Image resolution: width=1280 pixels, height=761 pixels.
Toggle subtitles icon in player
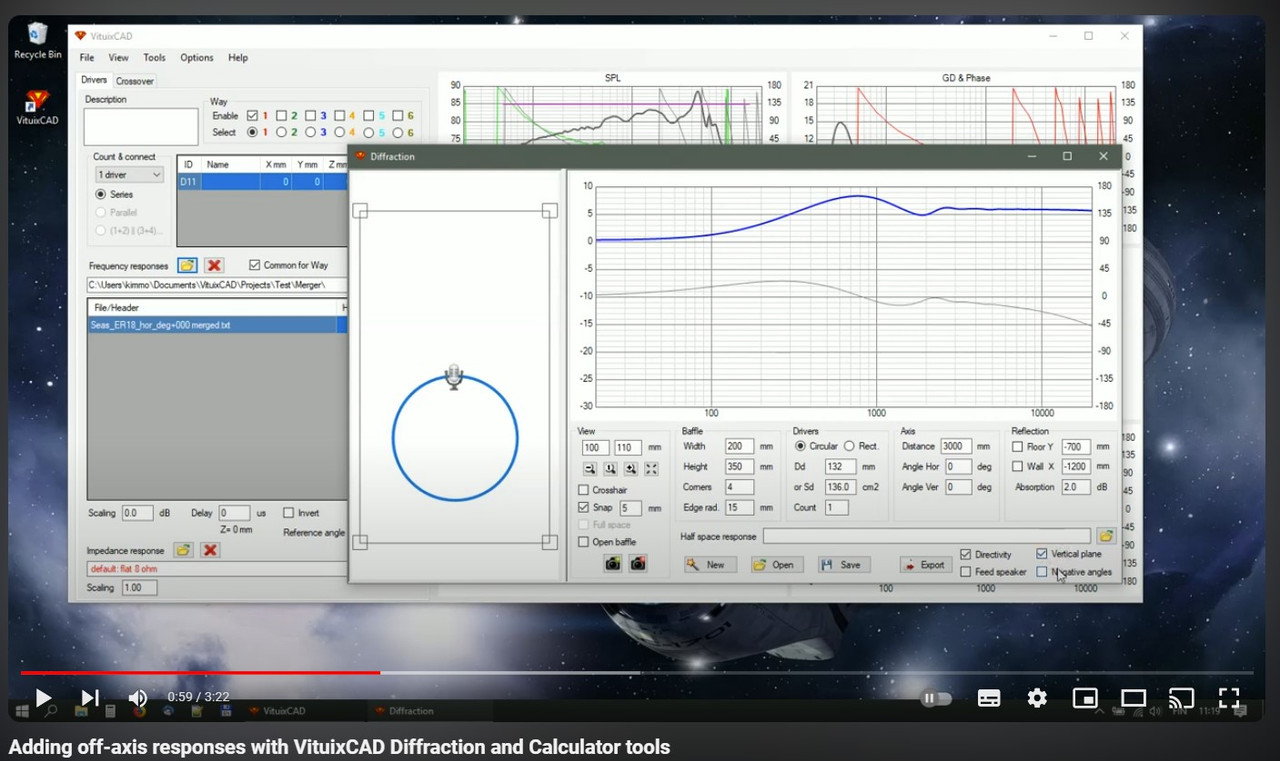coord(989,698)
